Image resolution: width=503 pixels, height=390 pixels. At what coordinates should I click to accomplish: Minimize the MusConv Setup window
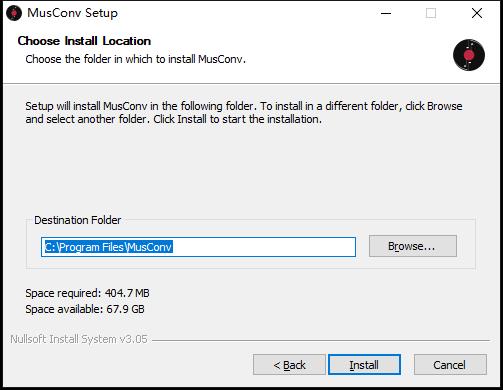(x=386, y=13)
